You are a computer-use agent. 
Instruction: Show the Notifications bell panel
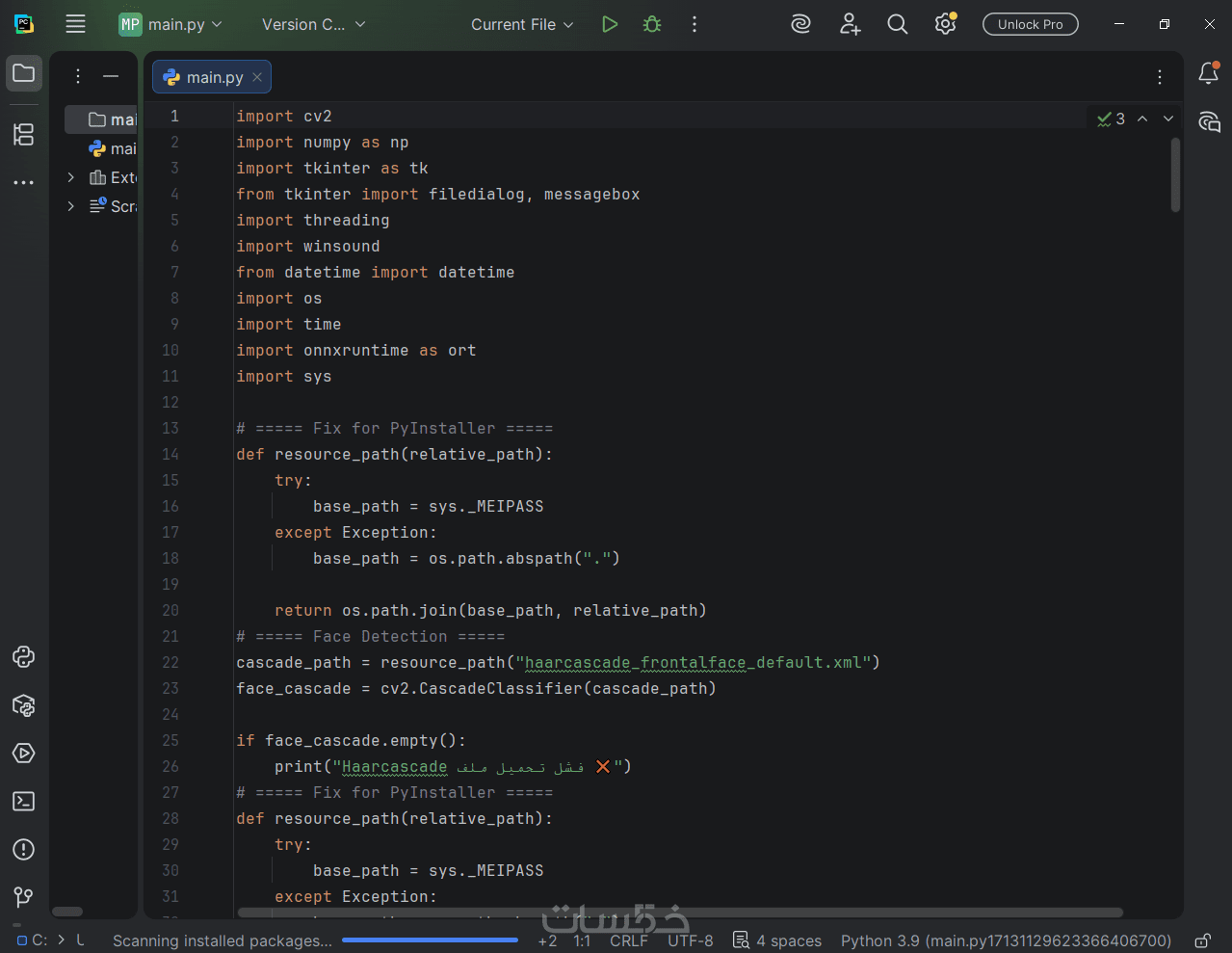pos(1208,73)
